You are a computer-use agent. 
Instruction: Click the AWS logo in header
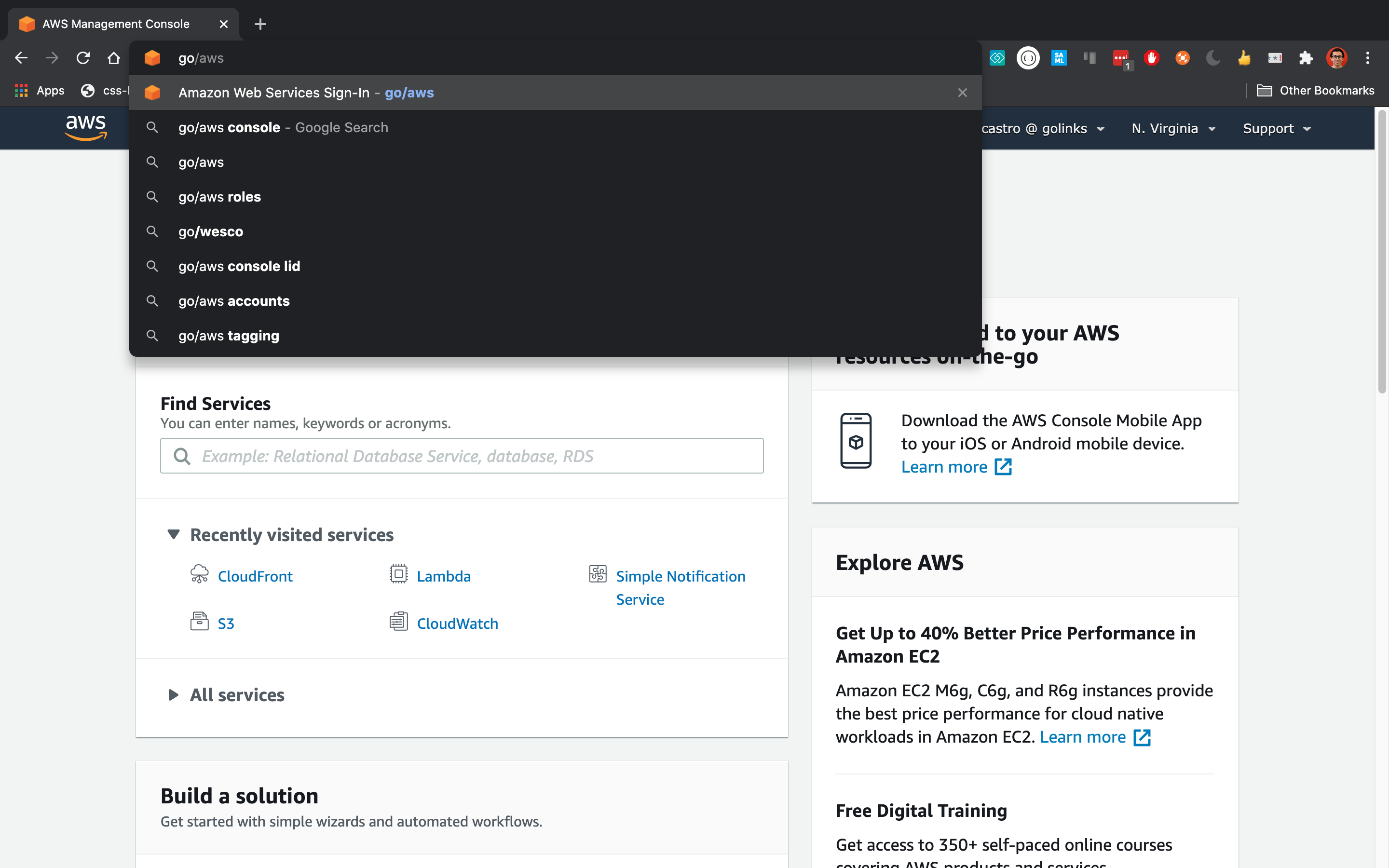pos(86,127)
